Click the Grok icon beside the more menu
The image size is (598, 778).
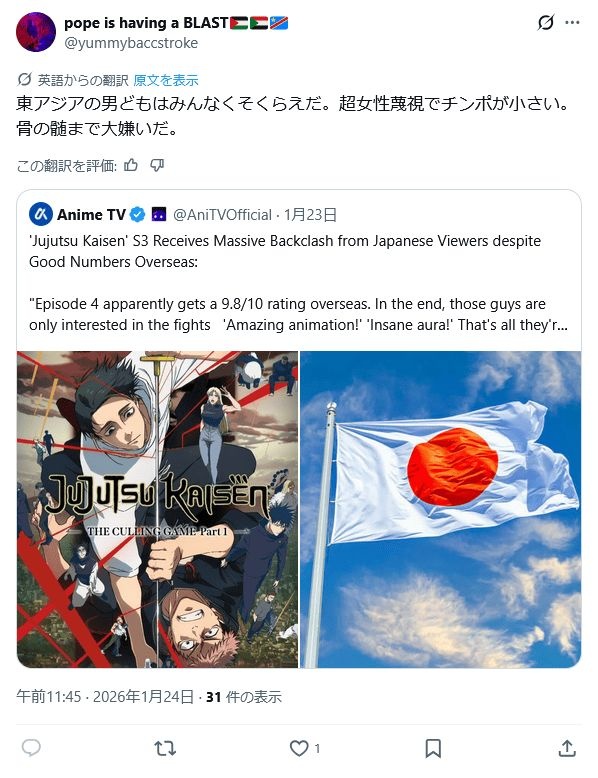pyautogui.click(x=546, y=22)
